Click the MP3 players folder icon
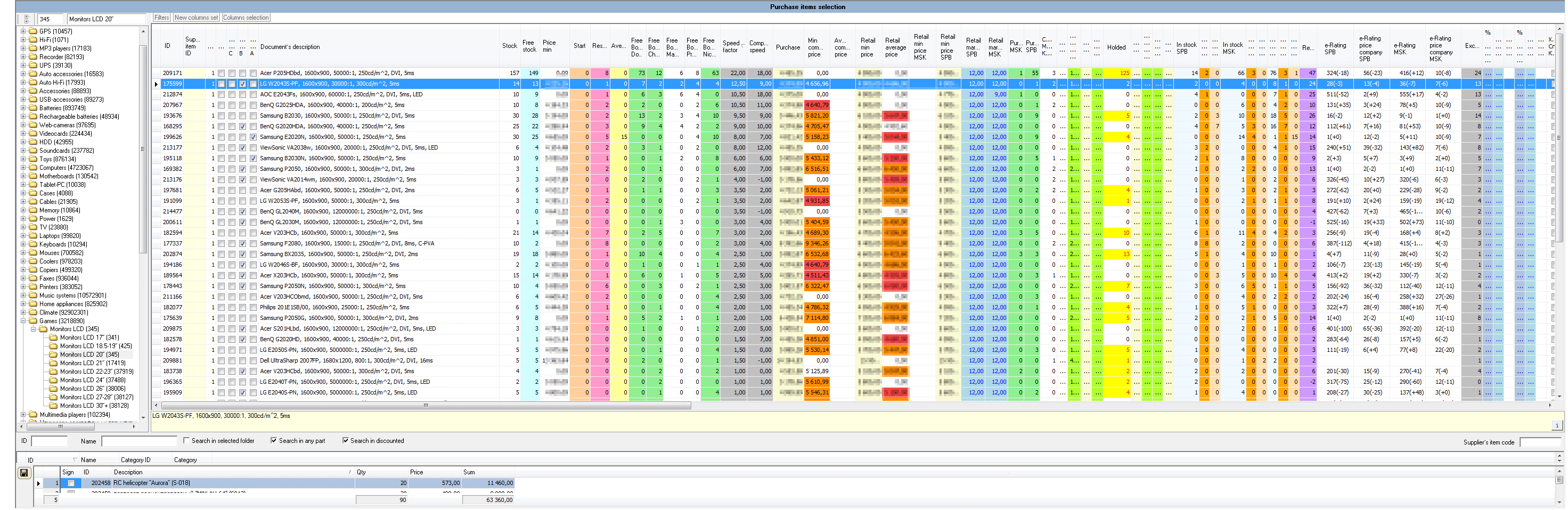This screenshot has height=510, width=1568. pos(34,48)
